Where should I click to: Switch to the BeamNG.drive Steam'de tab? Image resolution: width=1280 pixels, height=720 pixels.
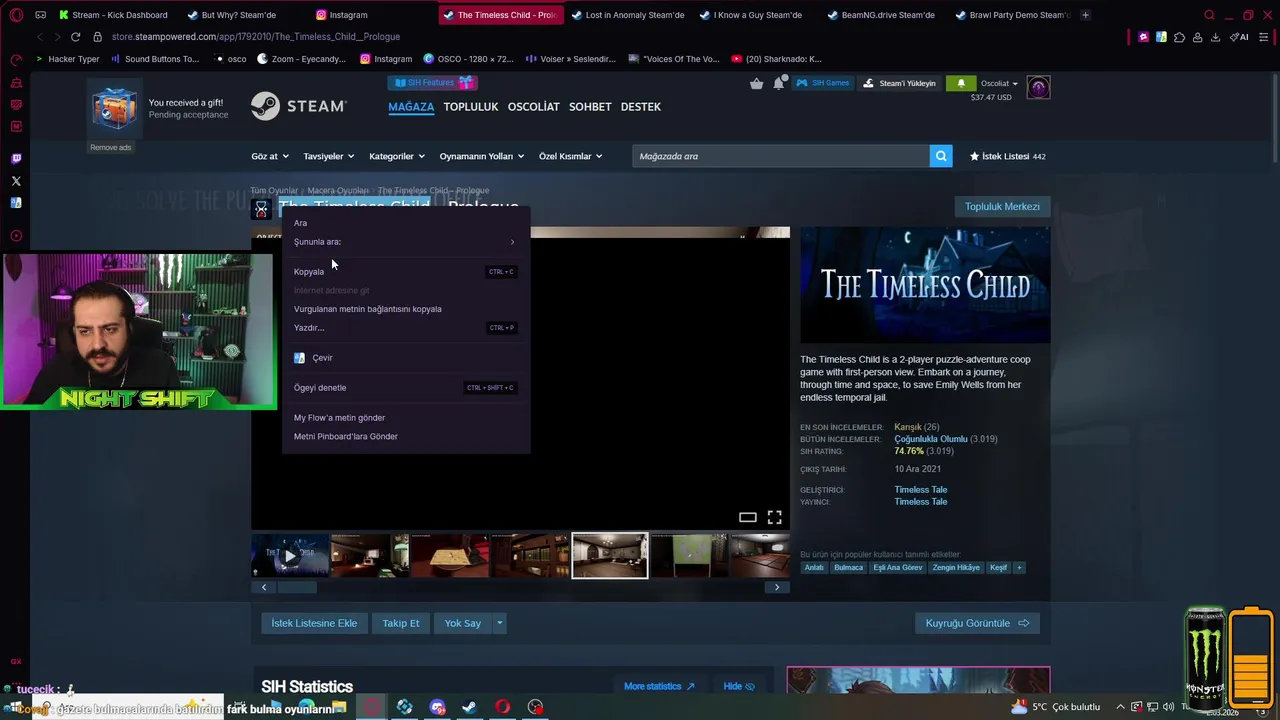click(880, 15)
